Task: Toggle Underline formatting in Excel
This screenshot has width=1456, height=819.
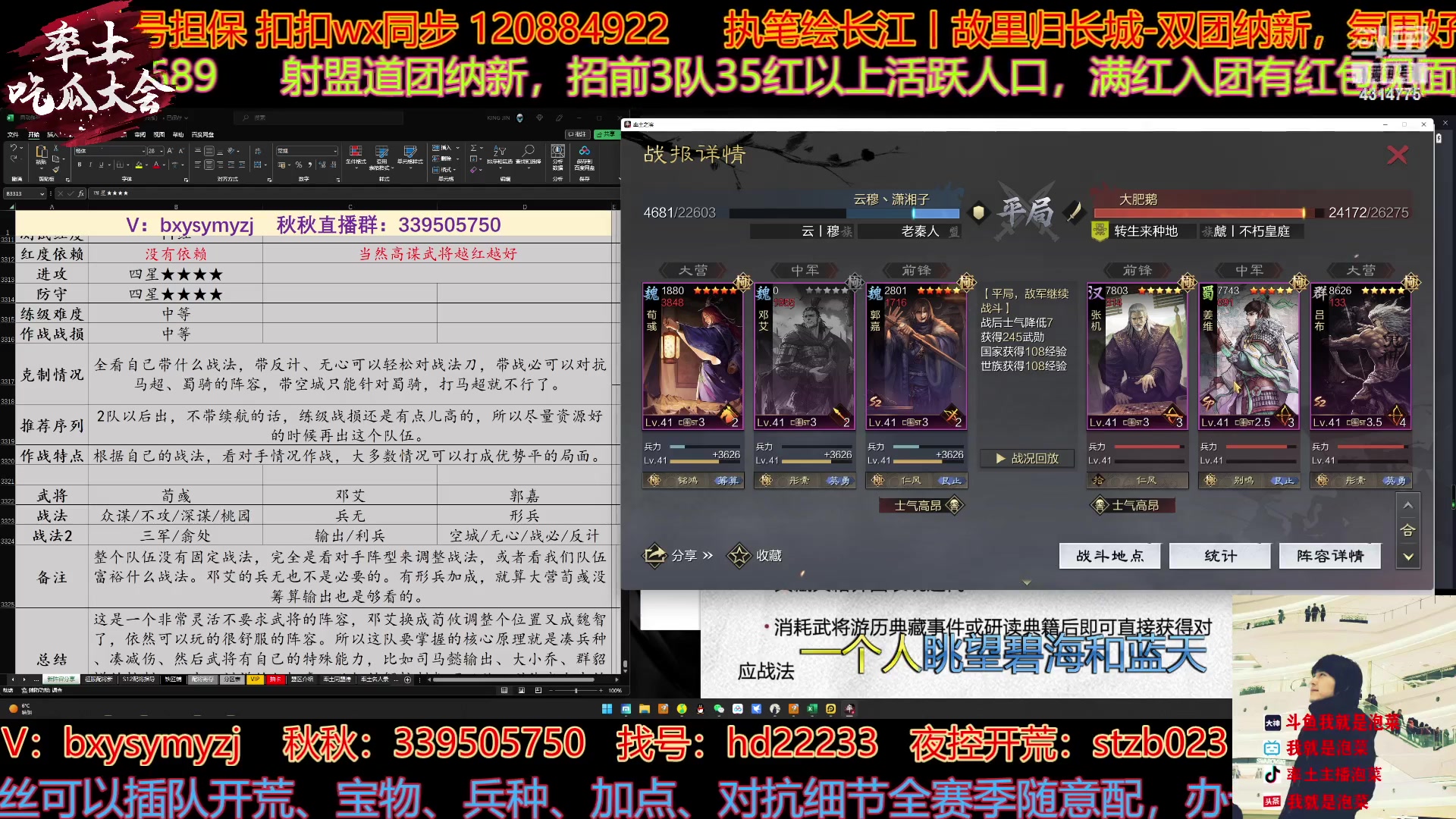Action: click(x=101, y=165)
